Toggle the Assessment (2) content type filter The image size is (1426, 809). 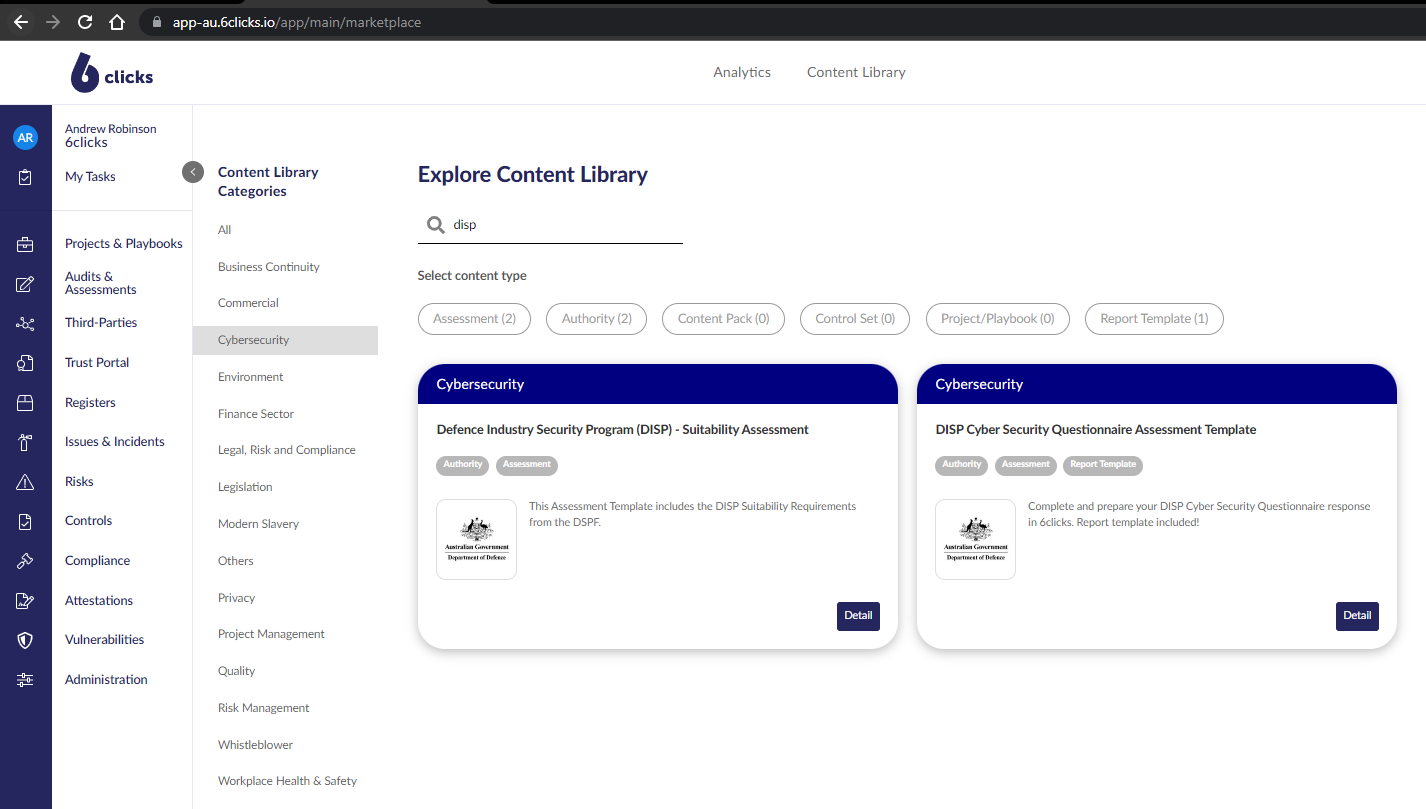pos(474,319)
